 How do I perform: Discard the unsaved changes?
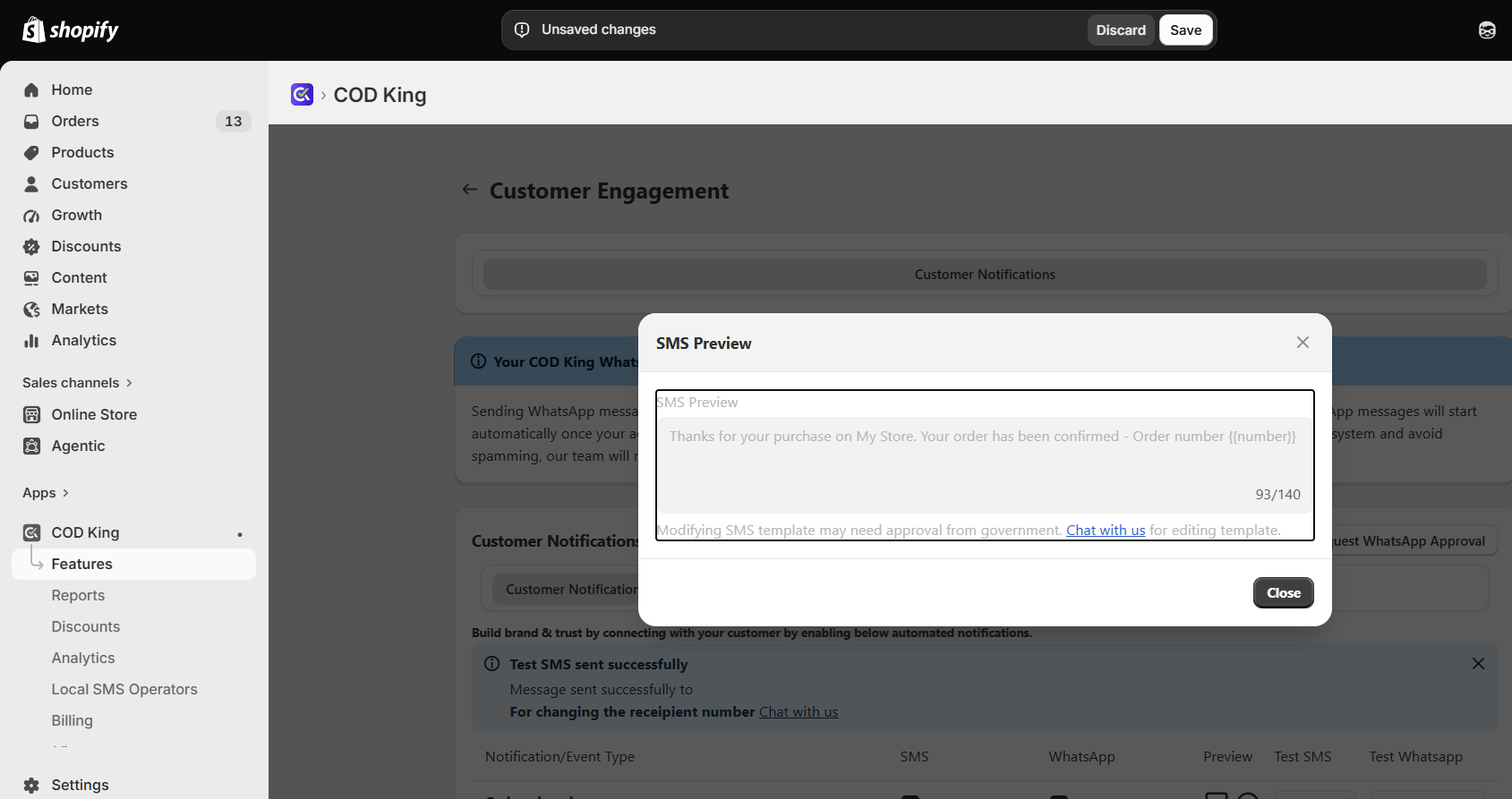[x=1121, y=30]
